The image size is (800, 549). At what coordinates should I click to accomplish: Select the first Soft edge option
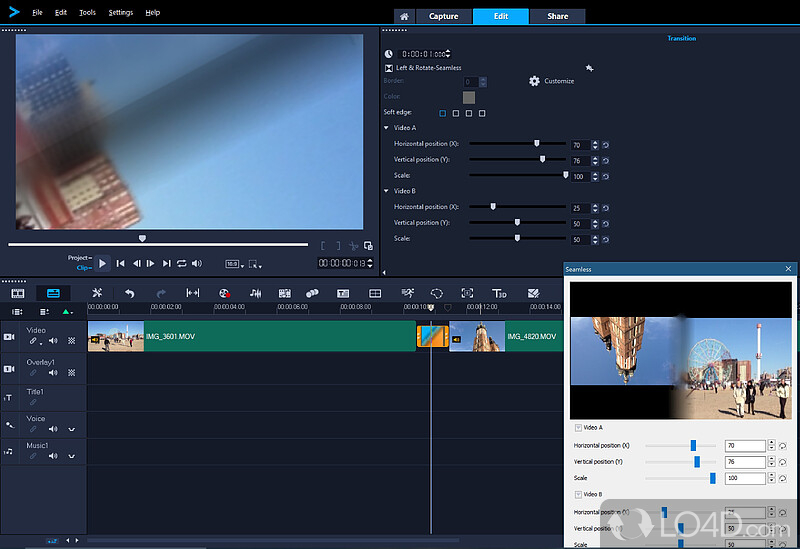(442, 113)
